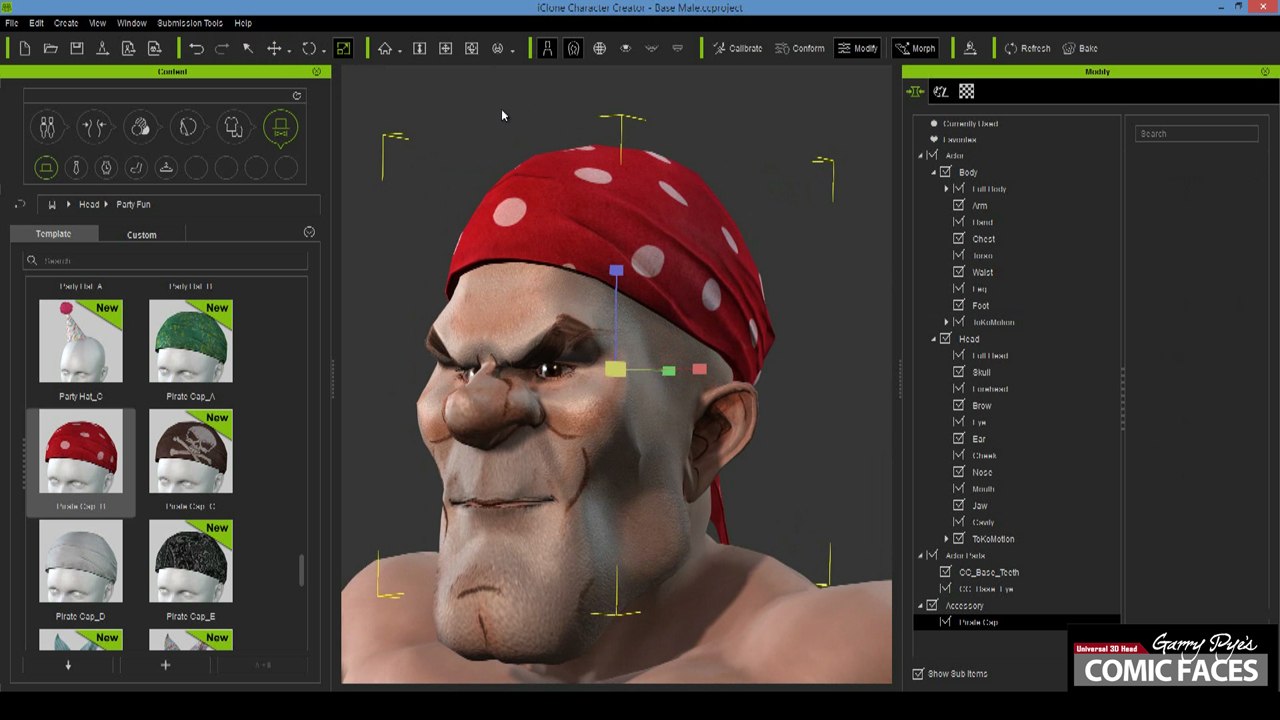The width and height of the screenshot is (1280, 720).
Task: Open the Create menu
Action: pyautogui.click(x=66, y=23)
